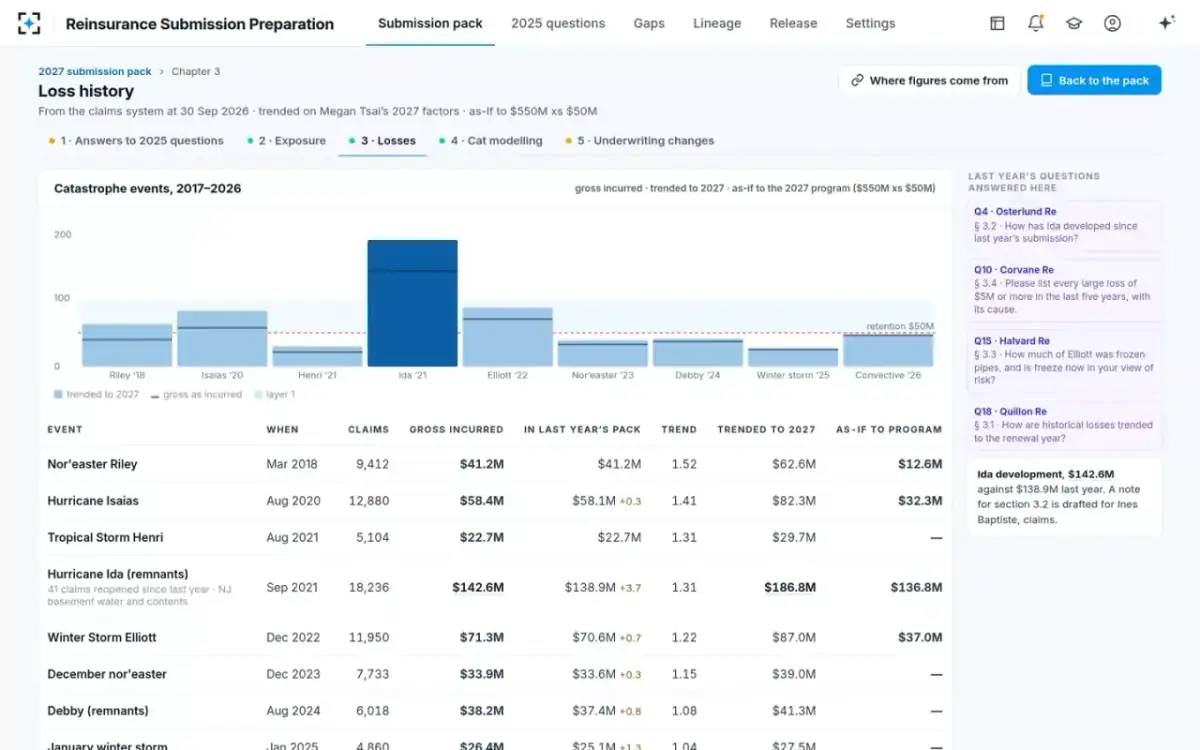
Task: Click the Elliott '22 chart bar
Action: [x=507, y=337]
